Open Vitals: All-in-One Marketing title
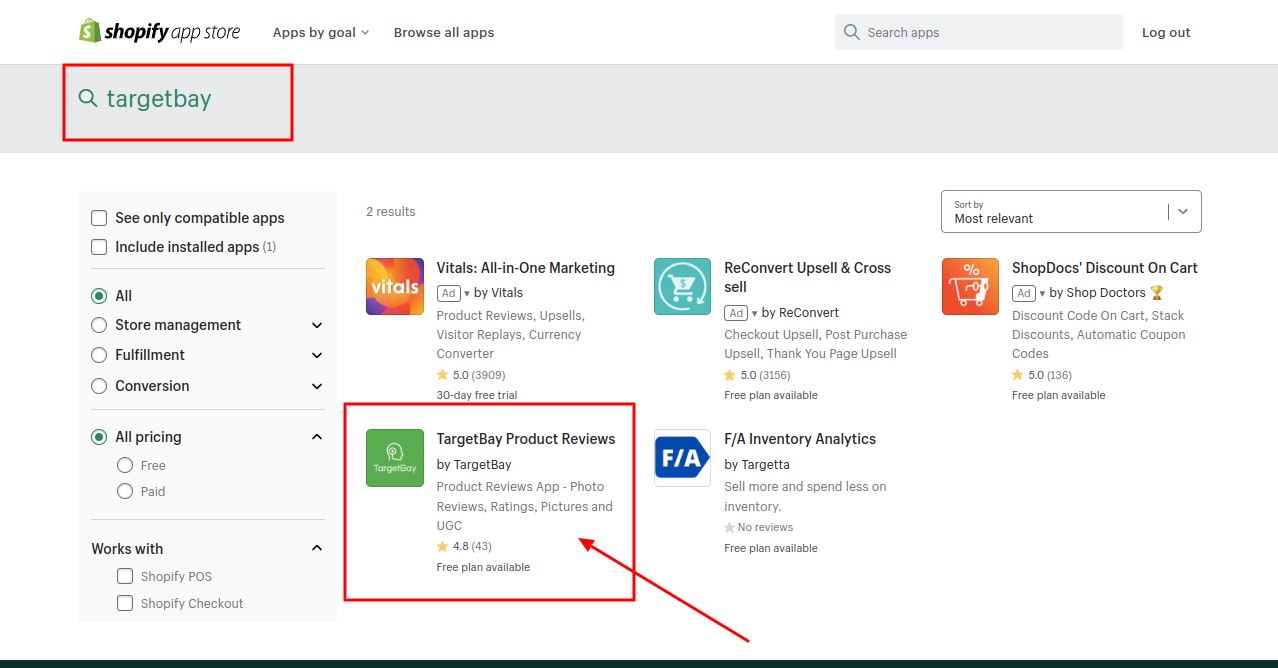Screen dimensions: 1278x668 coord(526,268)
